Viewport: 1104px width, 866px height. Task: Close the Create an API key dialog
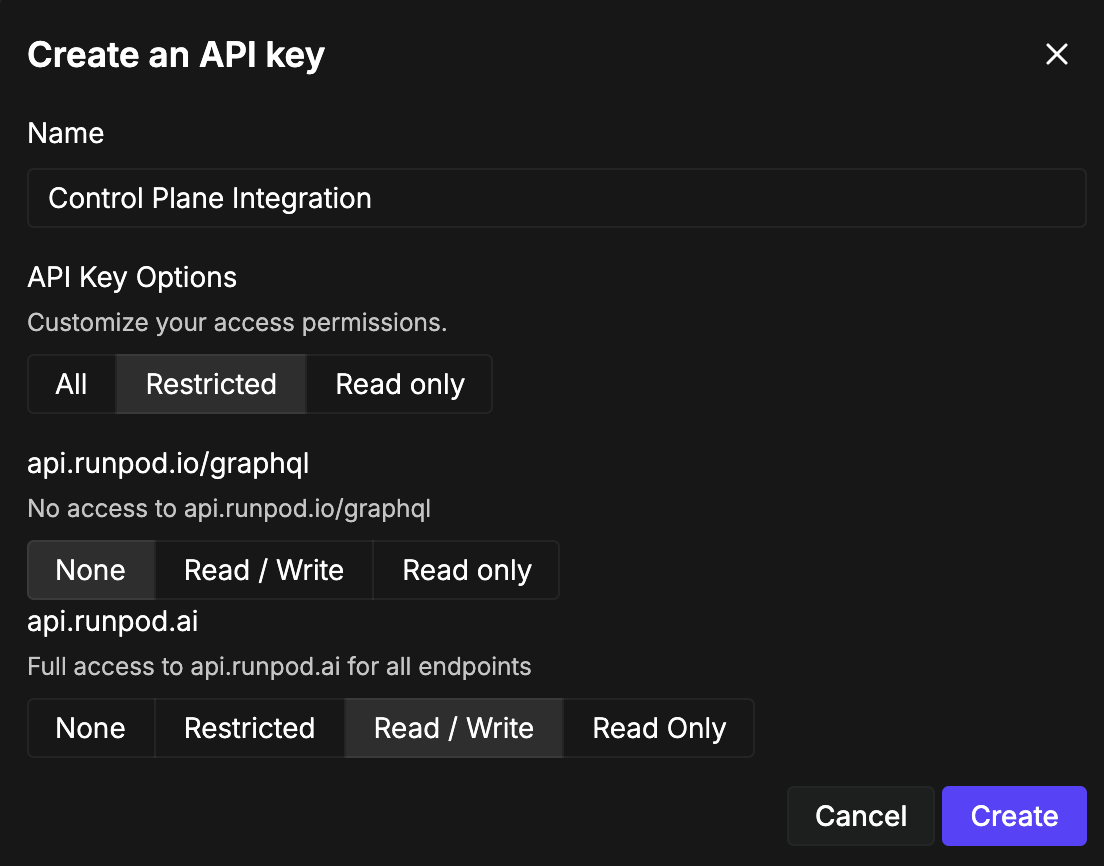coord(1057,55)
